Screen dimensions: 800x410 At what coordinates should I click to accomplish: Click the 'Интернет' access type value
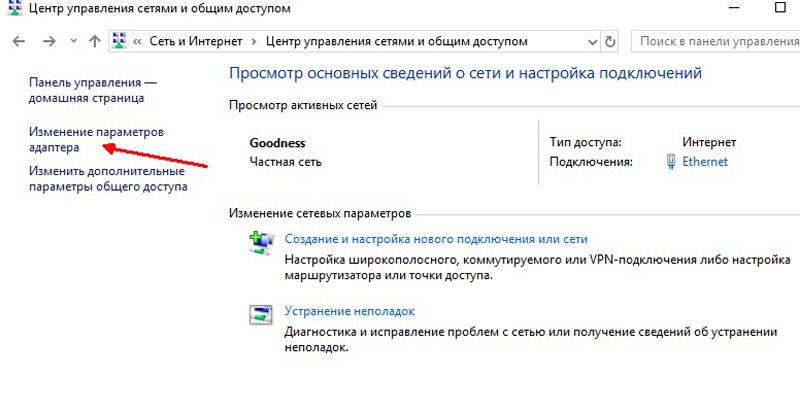(709, 142)
